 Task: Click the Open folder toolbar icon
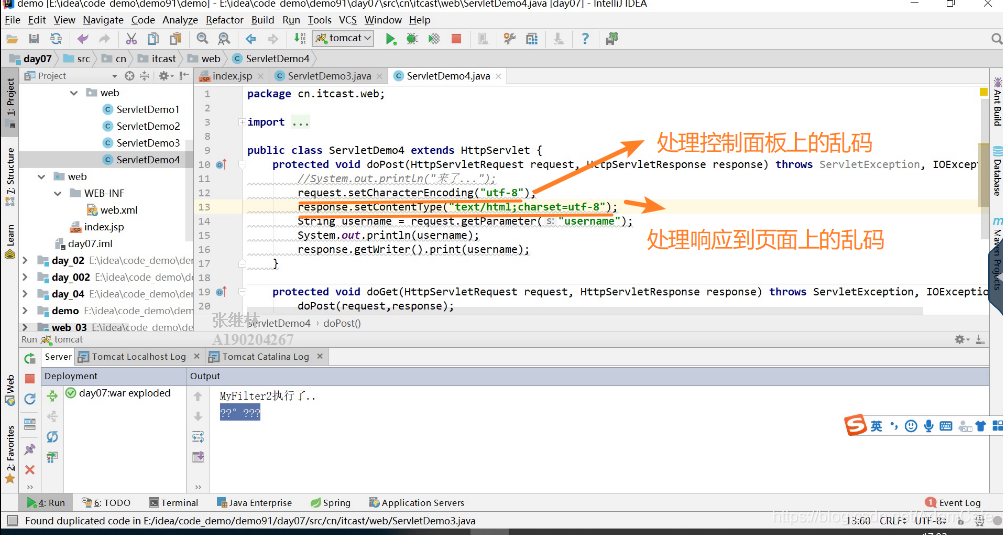point(12,39)
